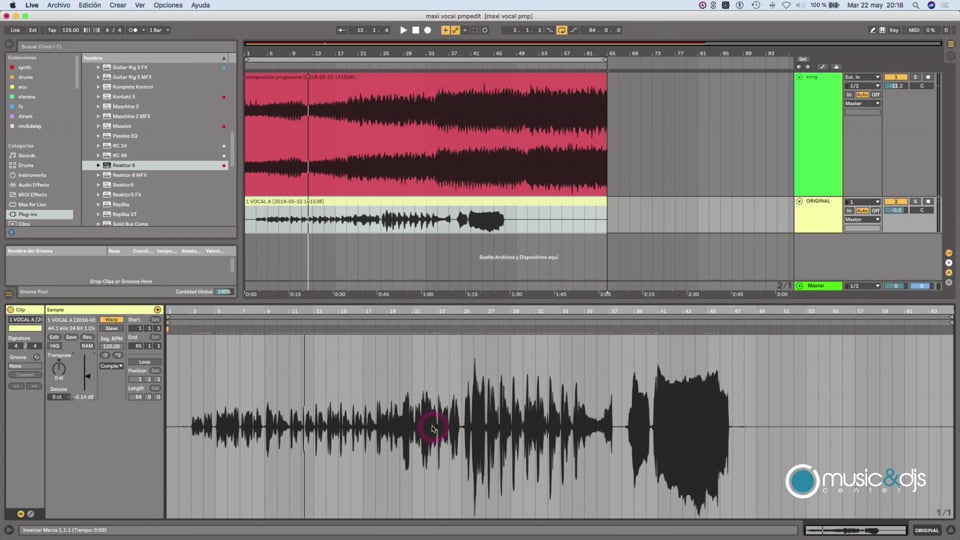
Task: Toggle the Metronome icon
Action: (133, 30)
